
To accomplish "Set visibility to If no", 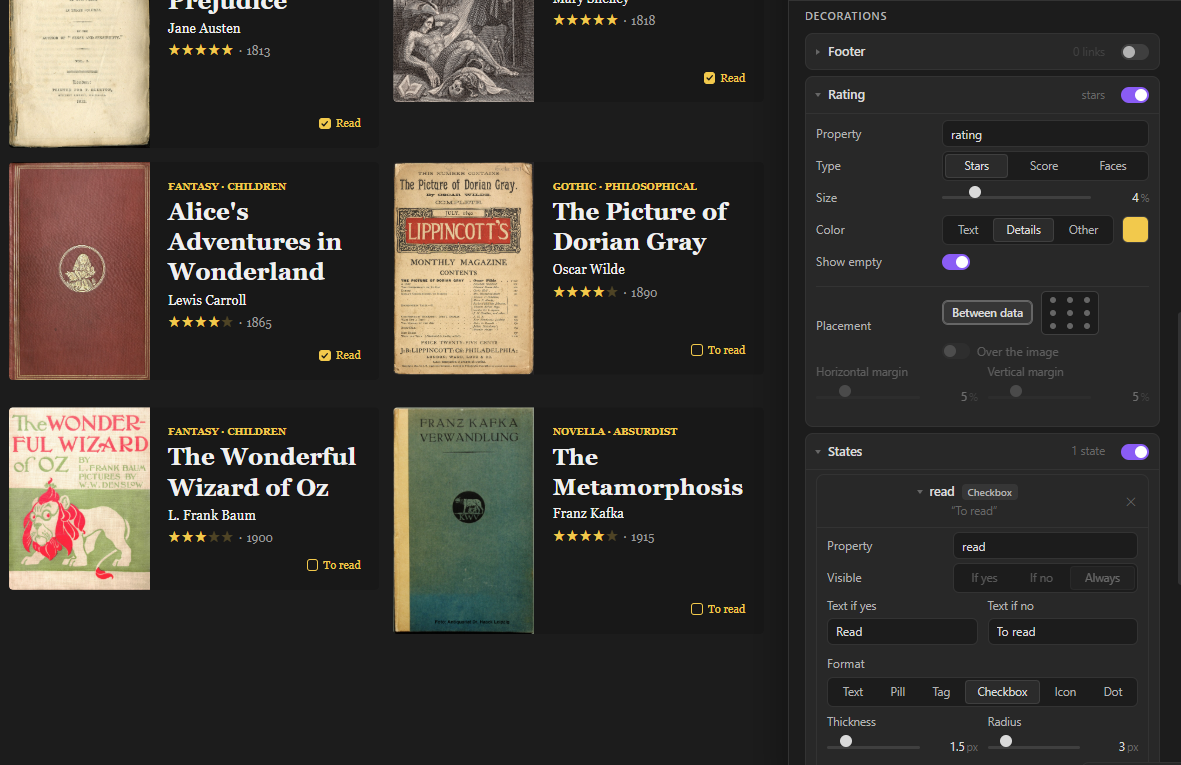I will coord(1041,578).
